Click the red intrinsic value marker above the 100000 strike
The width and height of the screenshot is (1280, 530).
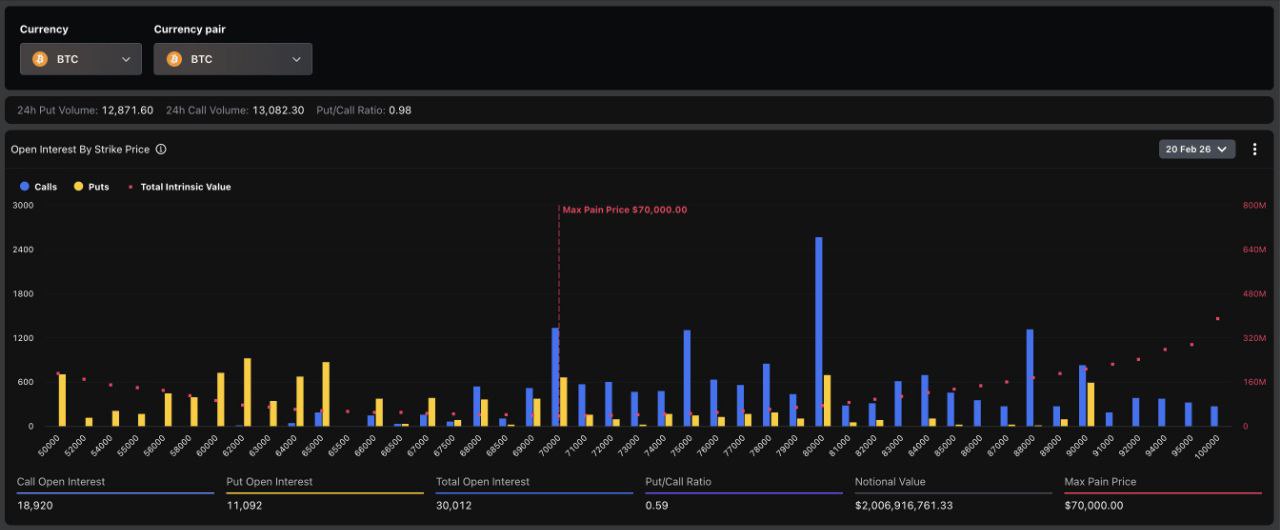click(x=1218, y=319)
